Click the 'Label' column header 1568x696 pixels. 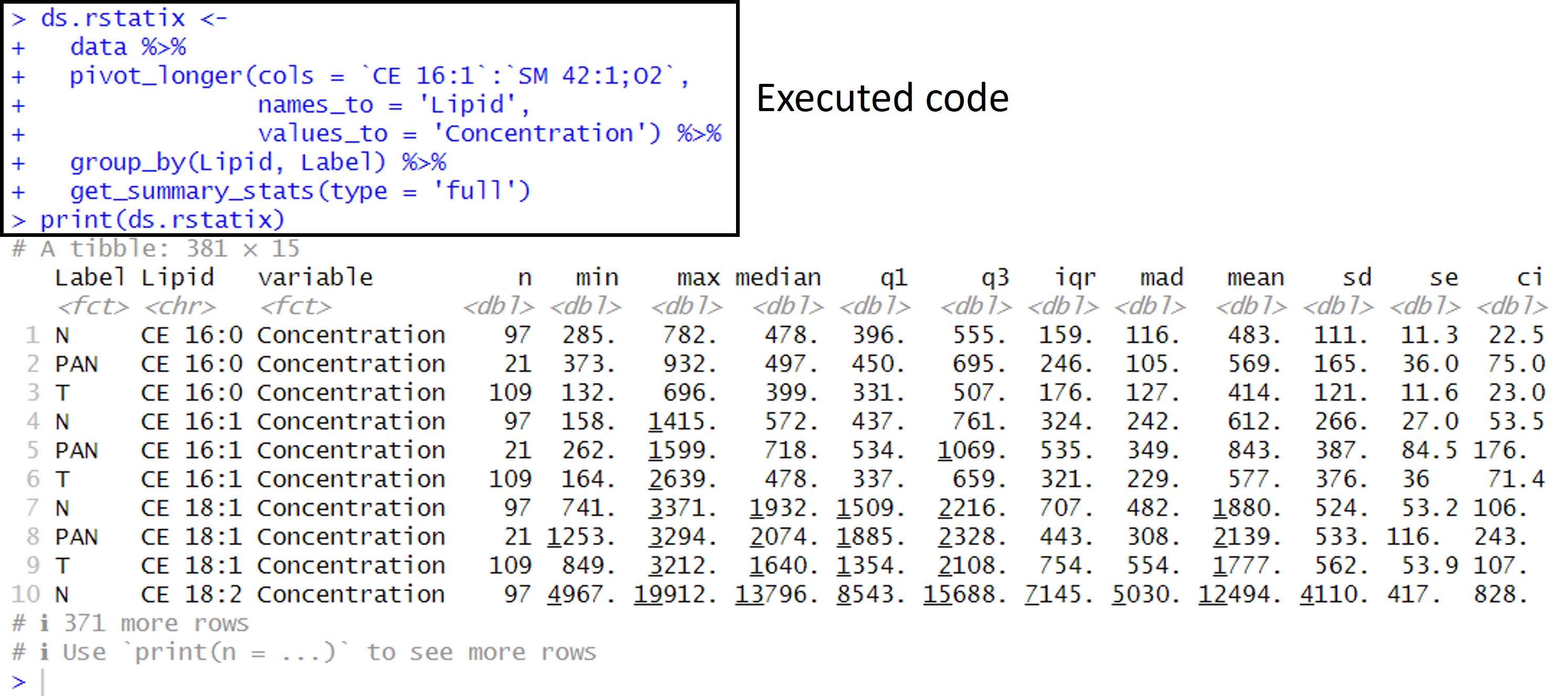(x=90, y=277)
